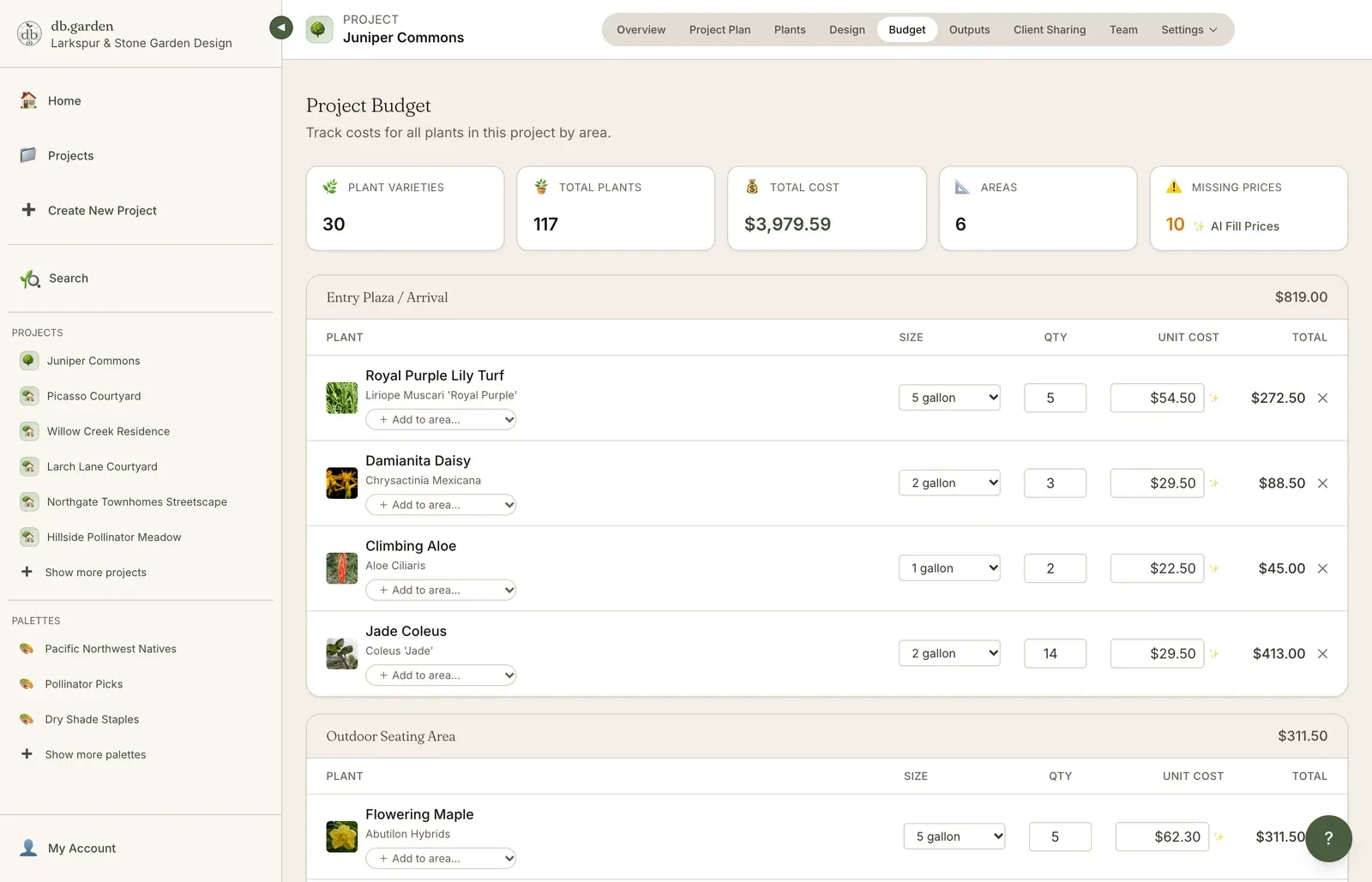Open the green help question mark button
The height and width of the screenshot is (882, 1372).
(1328, 838)
